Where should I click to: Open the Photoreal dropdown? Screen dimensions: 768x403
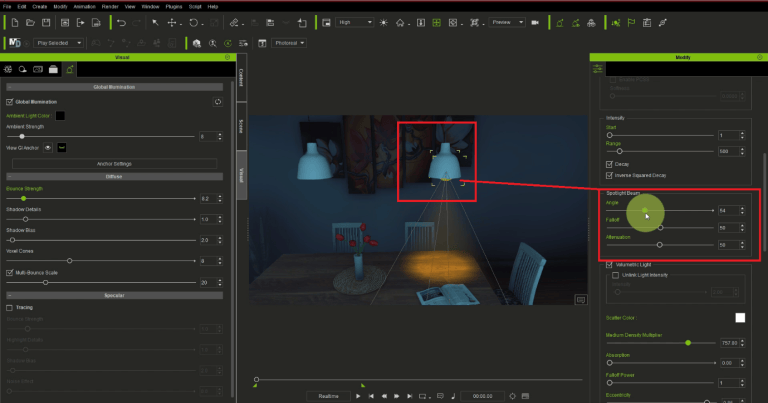coord(289,43)
